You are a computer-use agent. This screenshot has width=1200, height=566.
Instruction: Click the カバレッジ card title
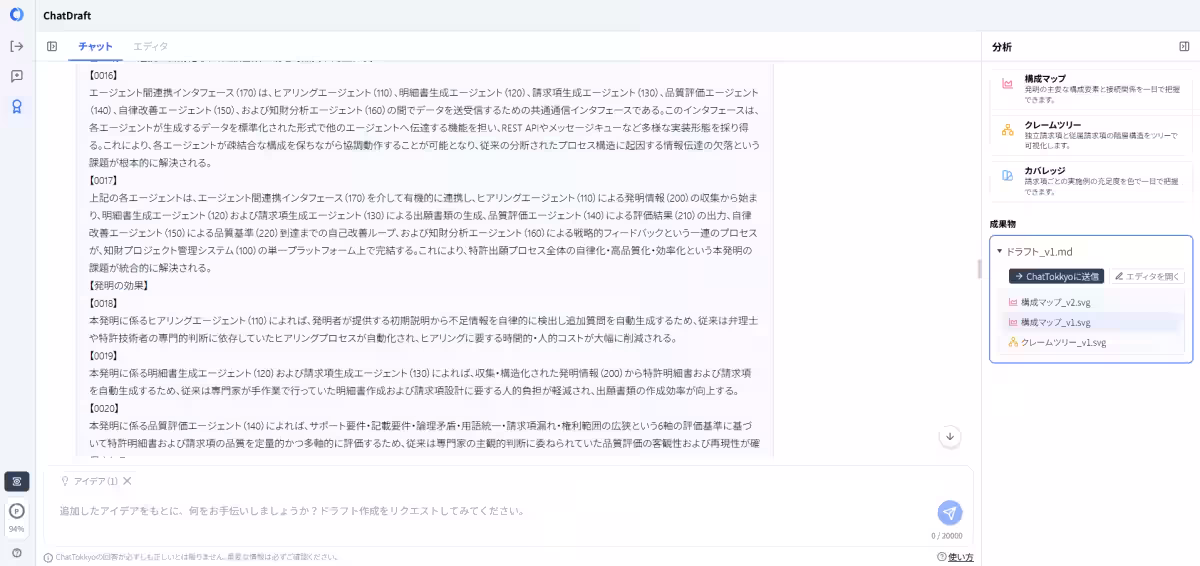pyautogui.click(x=1045, y=171)
